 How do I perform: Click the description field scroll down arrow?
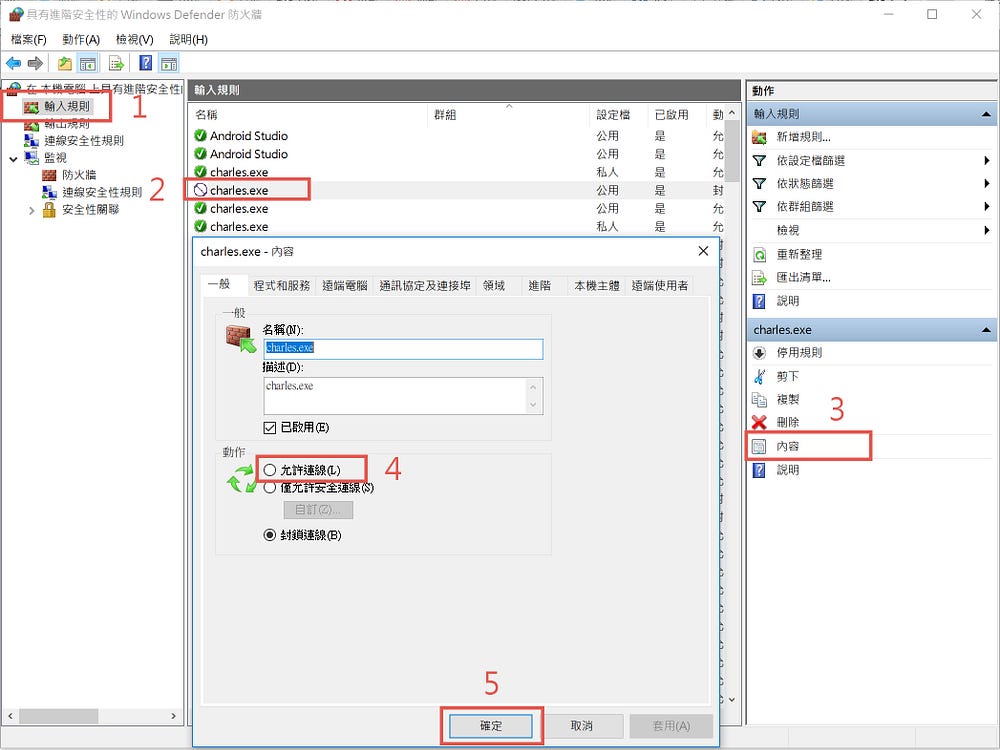click(x=533, y=405)
